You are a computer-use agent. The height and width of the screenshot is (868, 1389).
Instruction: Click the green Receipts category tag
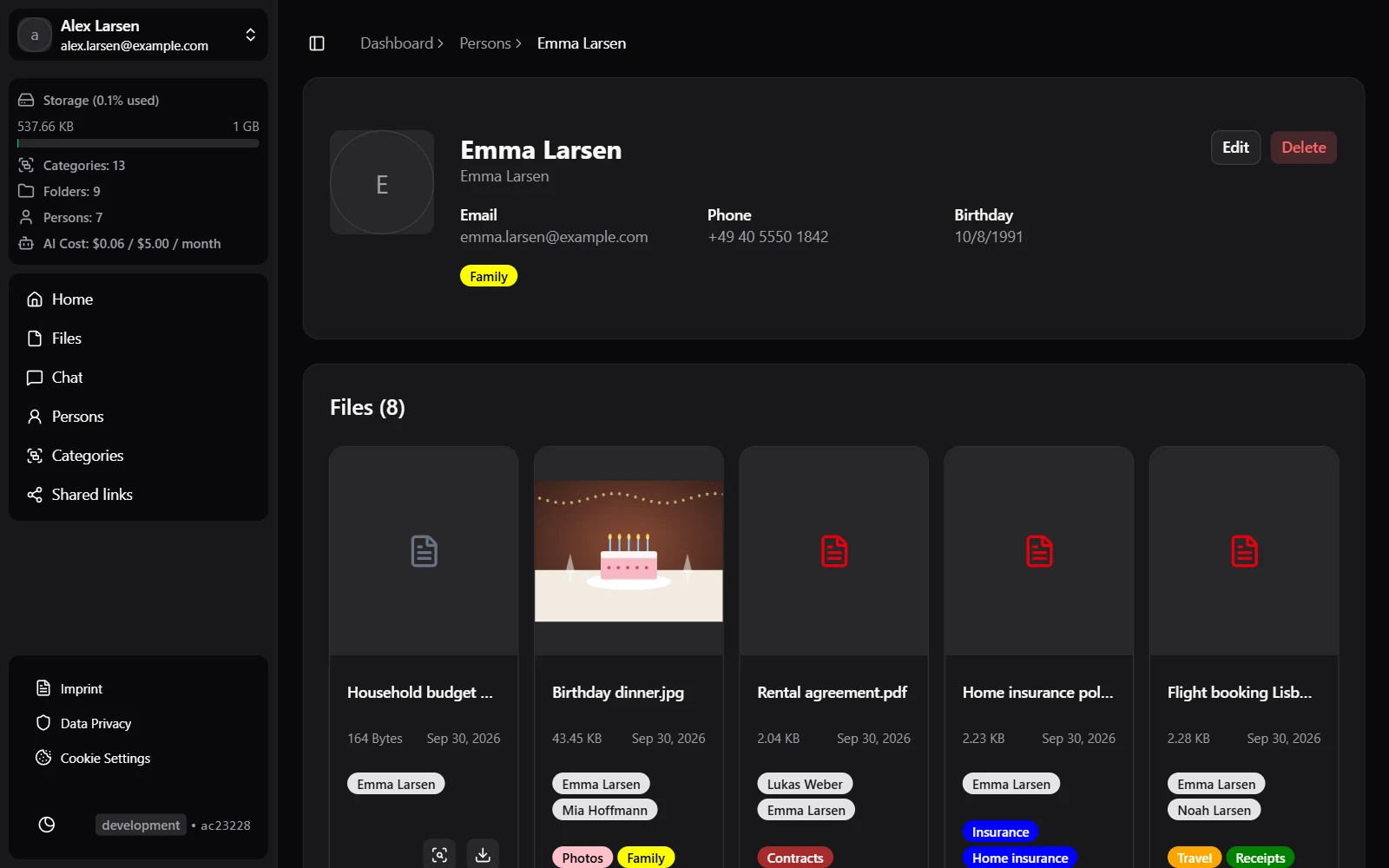[1260, 858]
